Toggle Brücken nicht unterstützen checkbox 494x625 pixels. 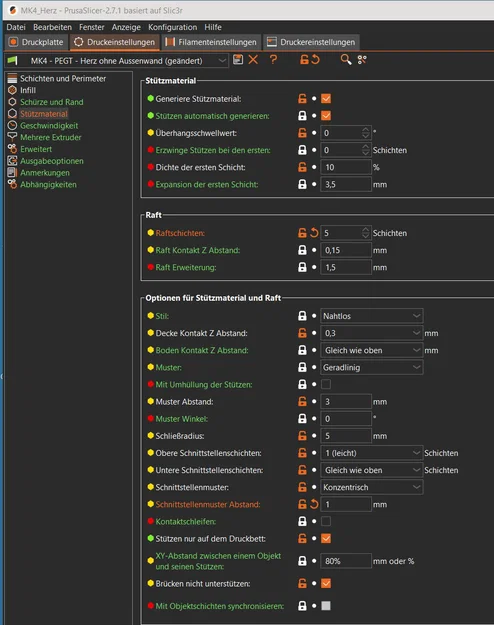click(x=326, y=583)
